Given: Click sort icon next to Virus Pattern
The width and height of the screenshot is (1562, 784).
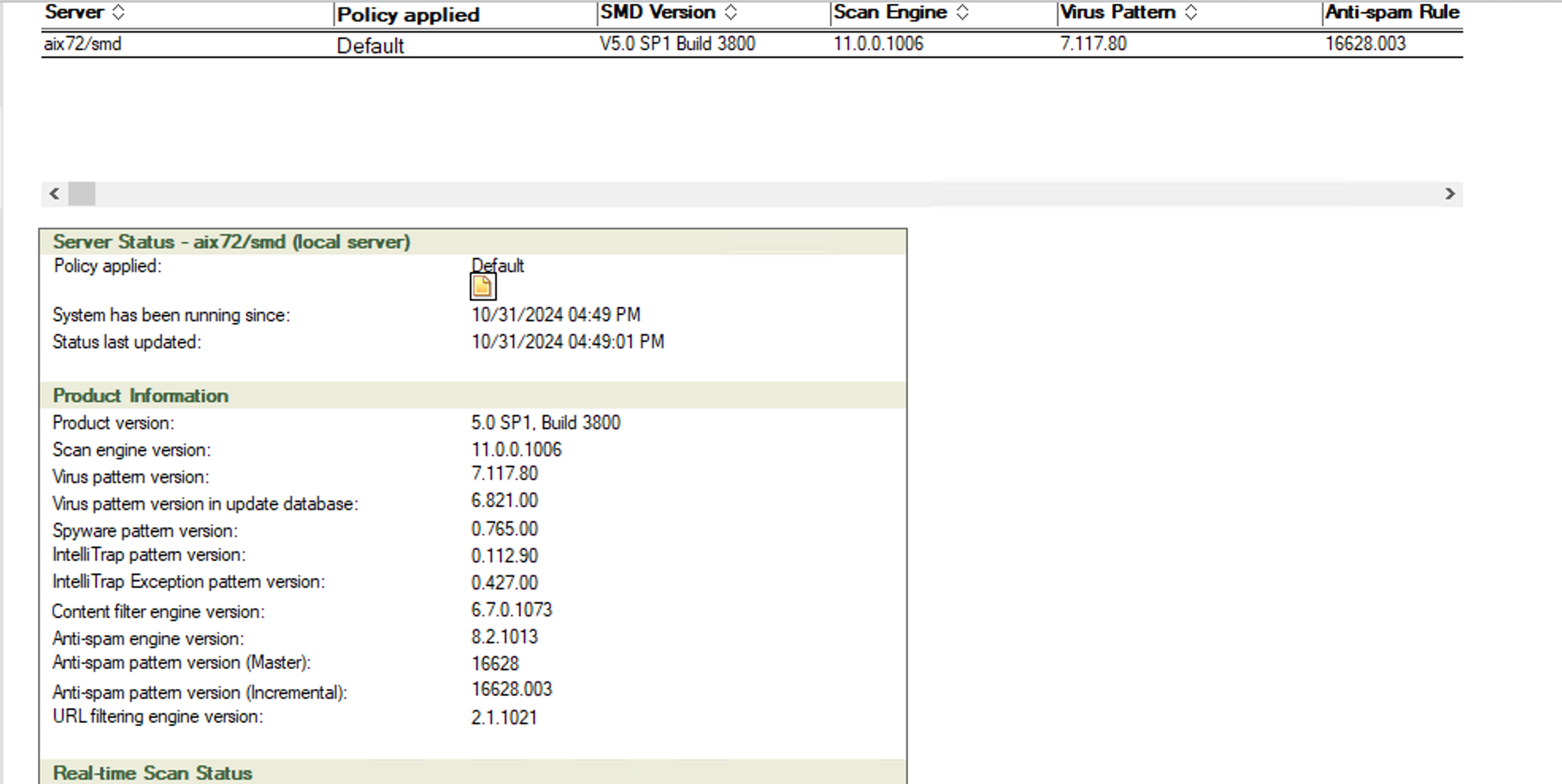Looking at the screenshot, I should pos(1191,13).
